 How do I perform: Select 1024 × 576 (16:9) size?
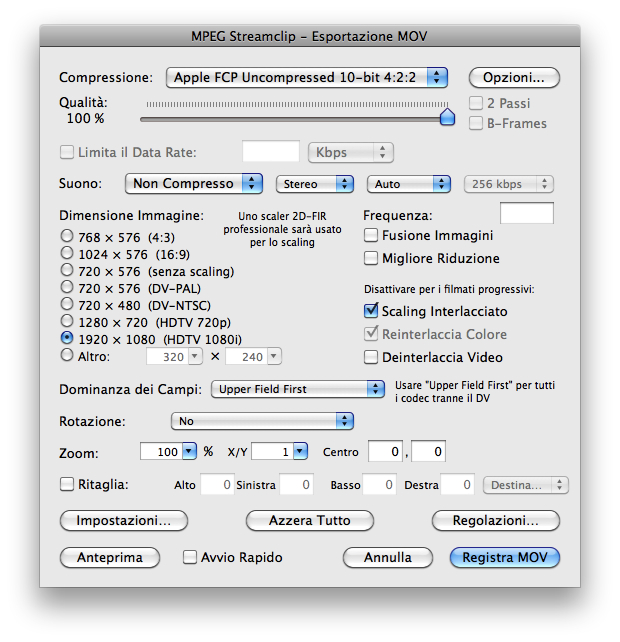(x=67, y=253)
